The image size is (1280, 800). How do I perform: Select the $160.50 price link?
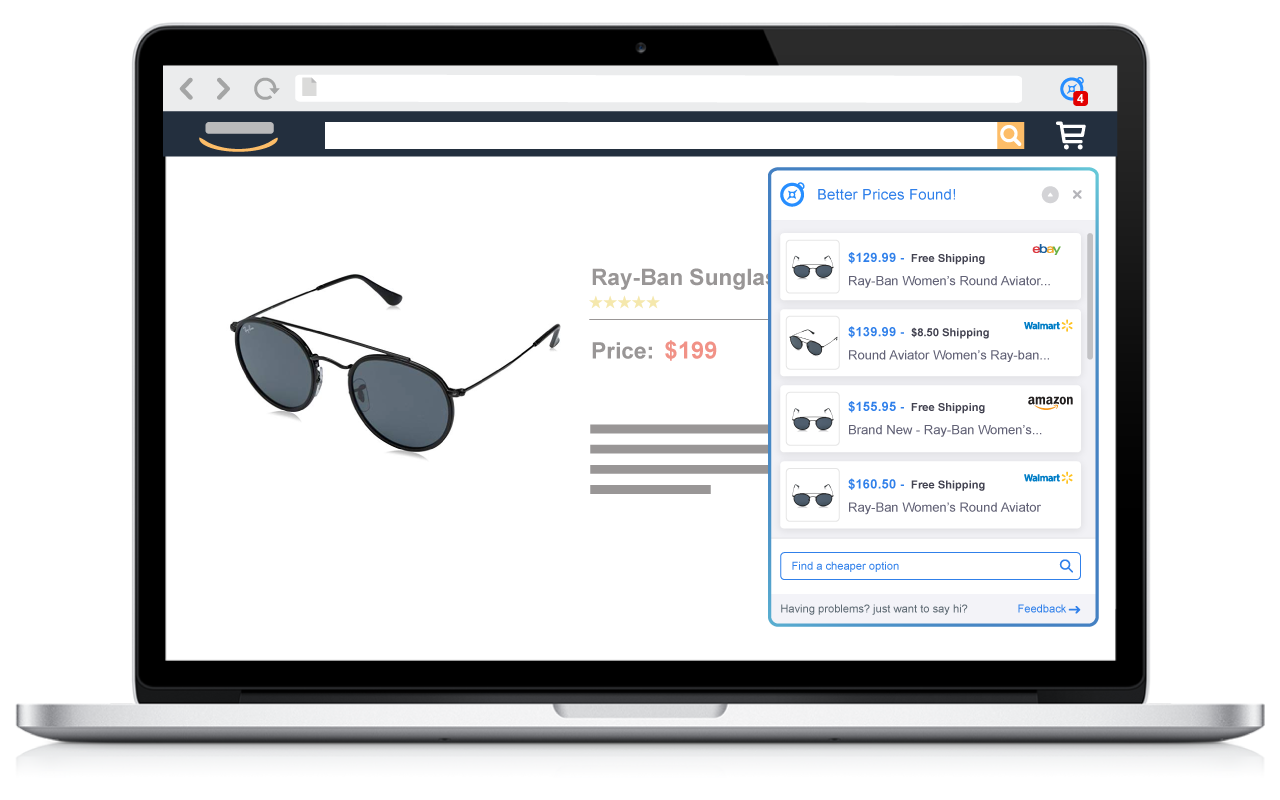tap(872, 484)
